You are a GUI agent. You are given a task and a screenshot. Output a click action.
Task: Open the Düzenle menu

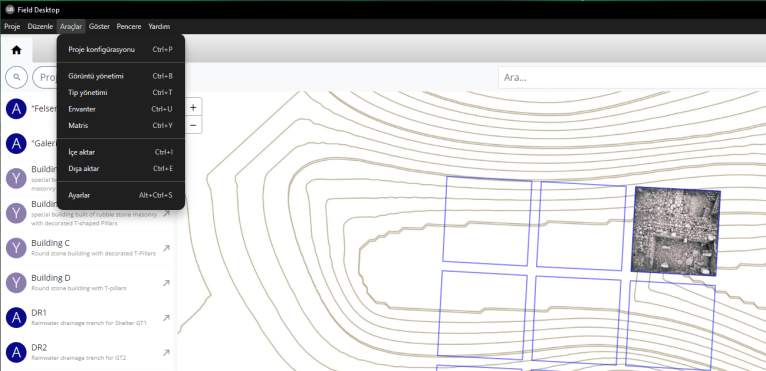point(40,26)
